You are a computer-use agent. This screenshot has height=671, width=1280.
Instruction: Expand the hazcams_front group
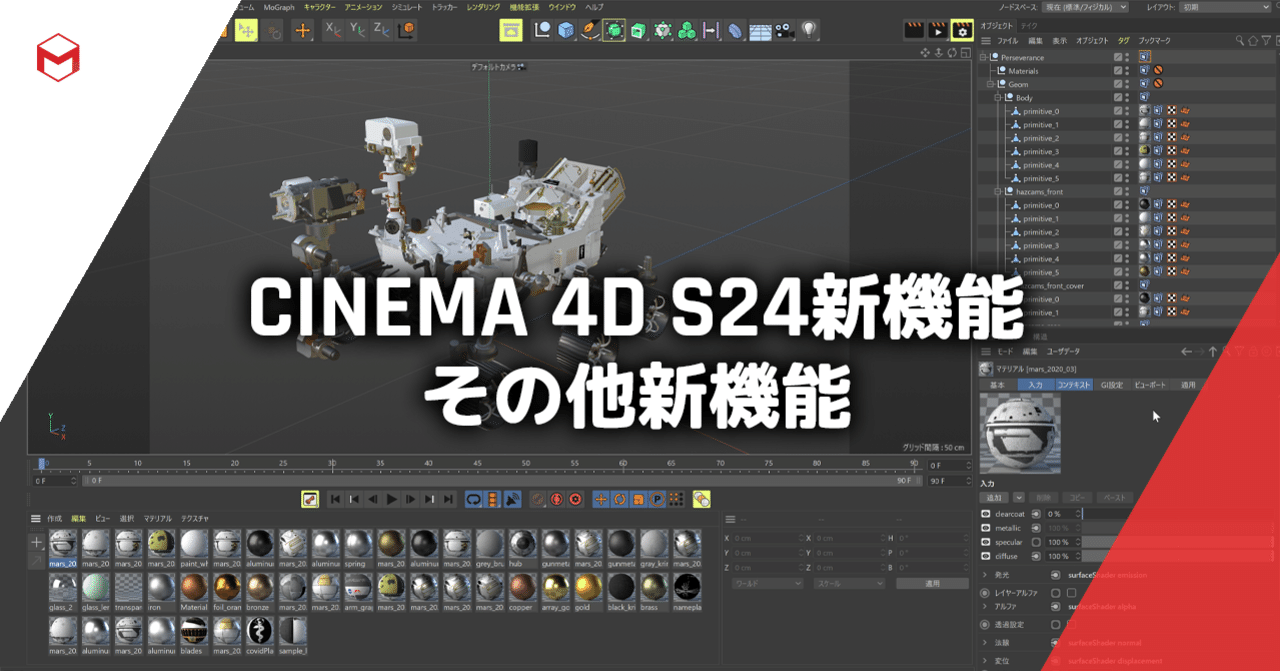tap(996, 191)
